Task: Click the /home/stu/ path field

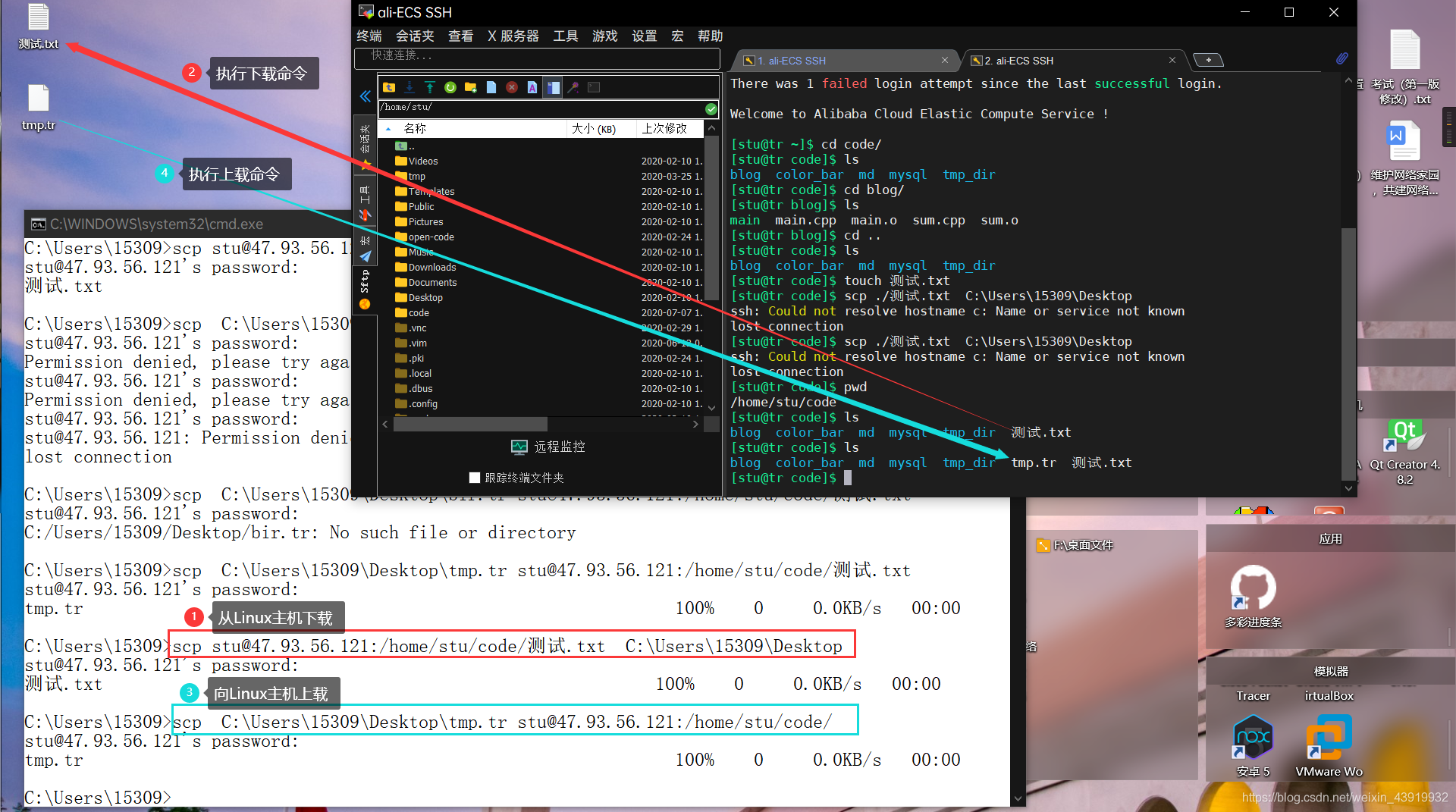Action: [541, 108]
